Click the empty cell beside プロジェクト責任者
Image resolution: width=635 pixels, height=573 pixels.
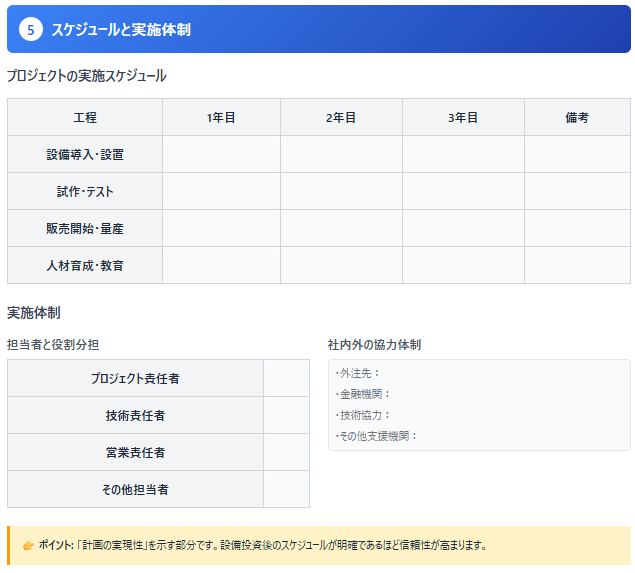tap(286, 379)
